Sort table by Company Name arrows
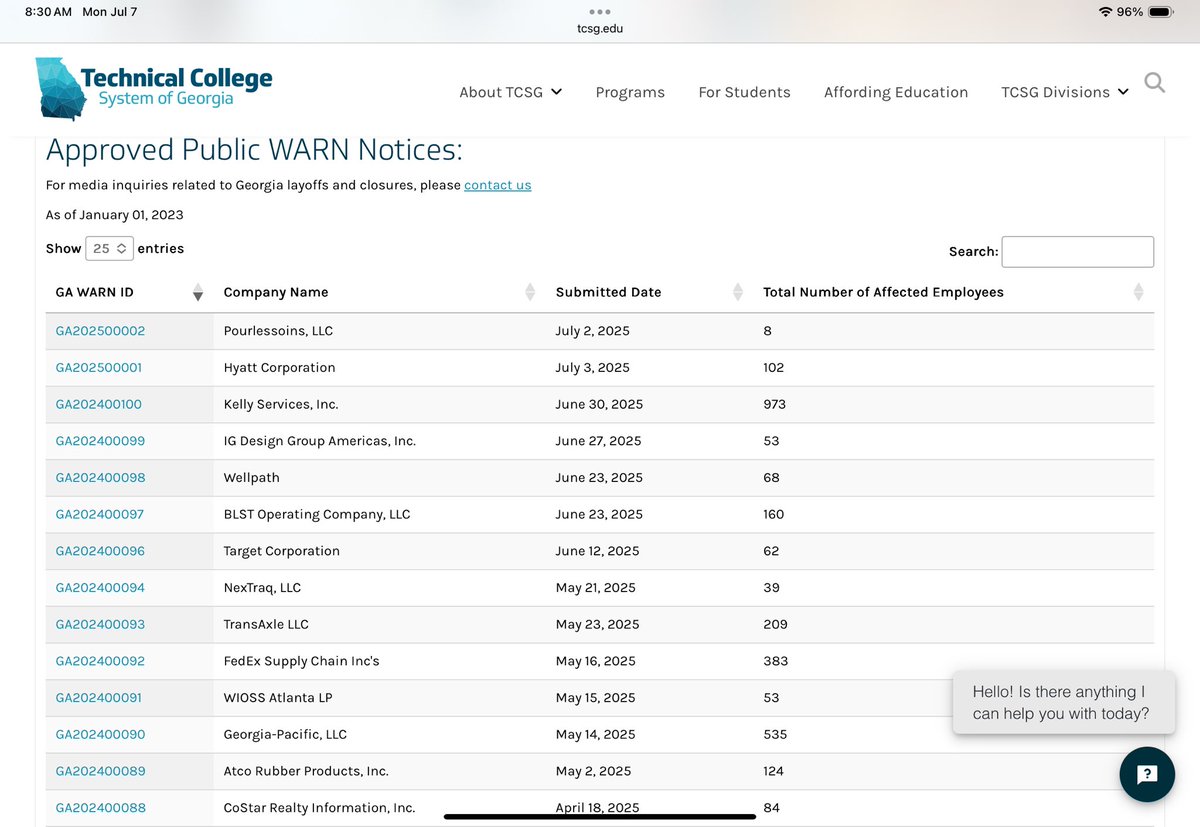Viewport: 1200px width, 827px height. tap(530, 292)
